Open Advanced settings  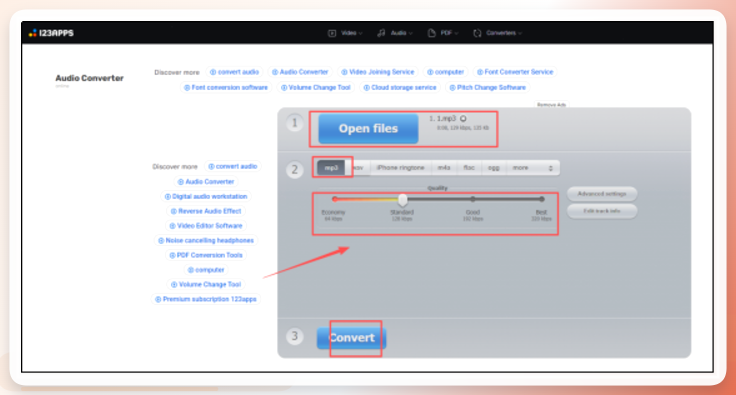coord(602,194)
